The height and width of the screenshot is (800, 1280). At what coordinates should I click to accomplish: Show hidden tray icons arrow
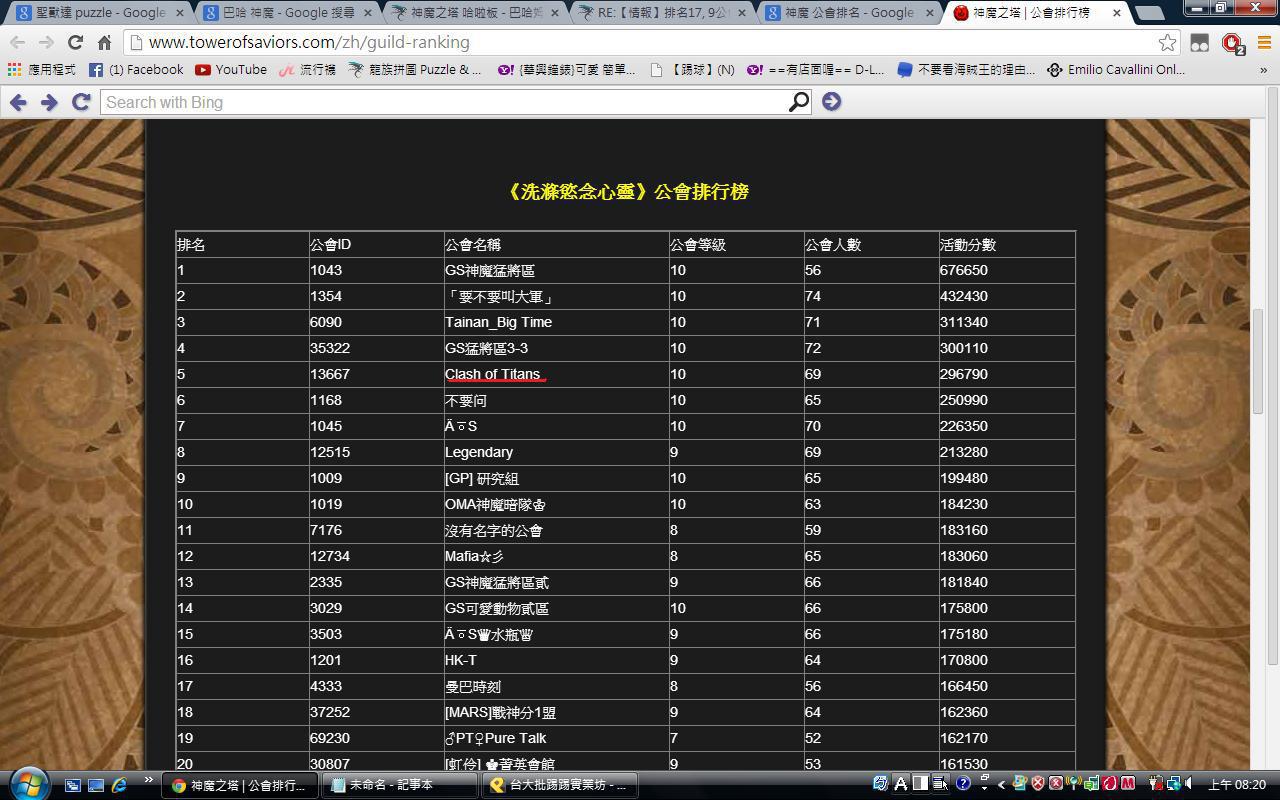coord(1001,784)
